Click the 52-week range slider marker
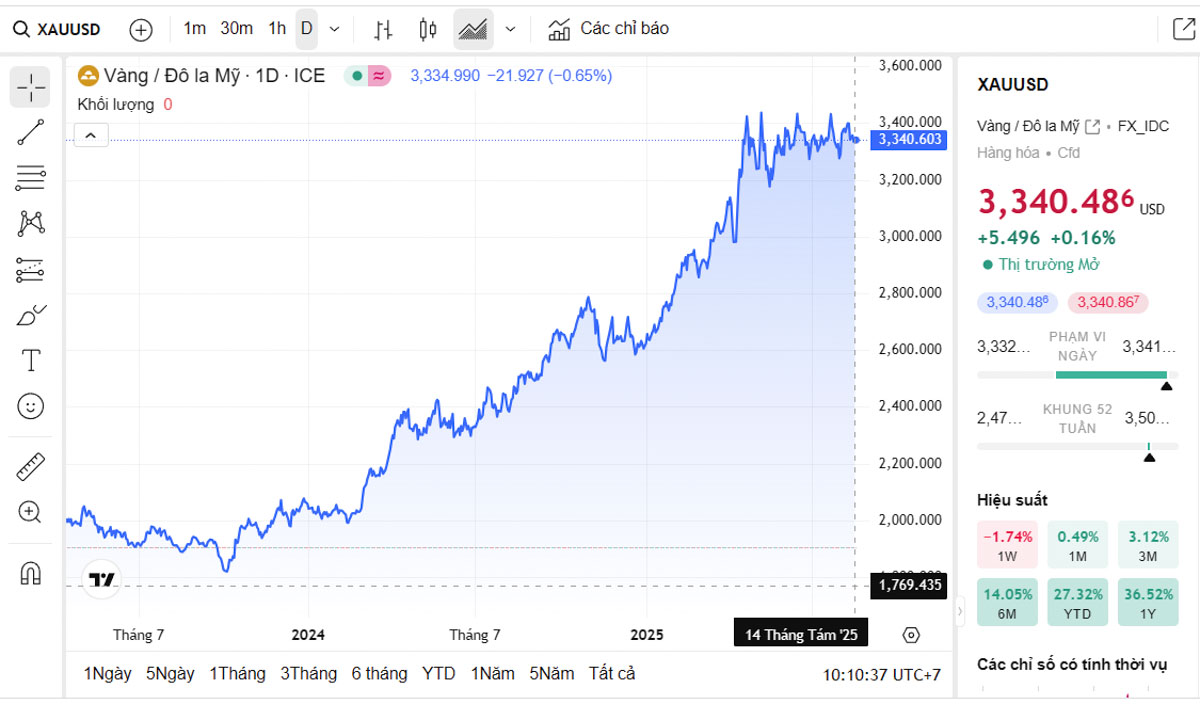 1149,456
